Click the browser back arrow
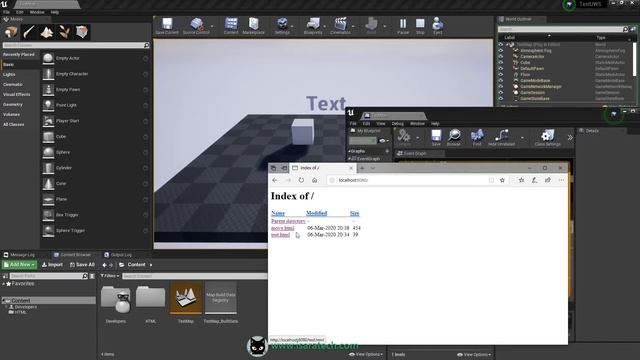Image resolution: width=640 pixels, height=360 pixels. tap(275, 180)
